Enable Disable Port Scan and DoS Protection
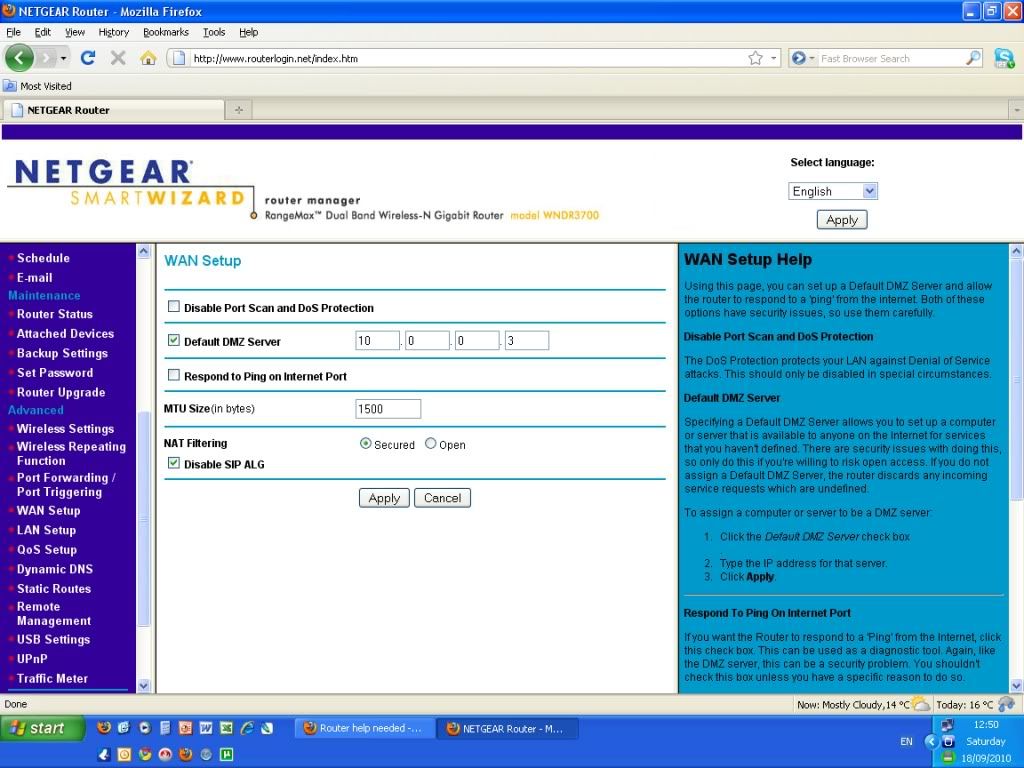 pyautogui.click(x=174, y=306)
